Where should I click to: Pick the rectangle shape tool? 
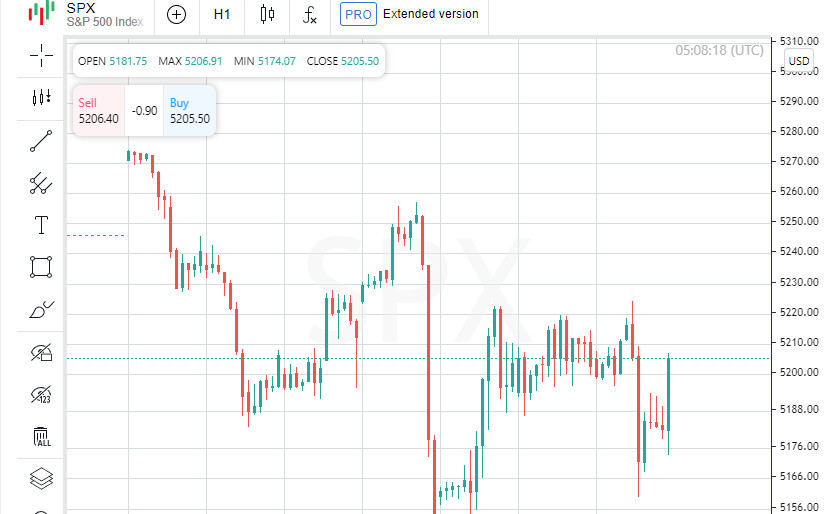(x=41, y=267)
